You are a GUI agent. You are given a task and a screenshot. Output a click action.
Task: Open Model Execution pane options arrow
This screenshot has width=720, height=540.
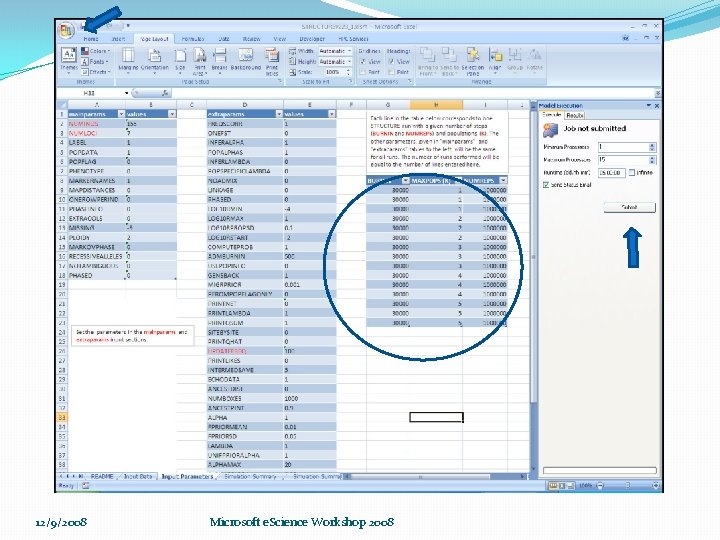pos(649,106)
